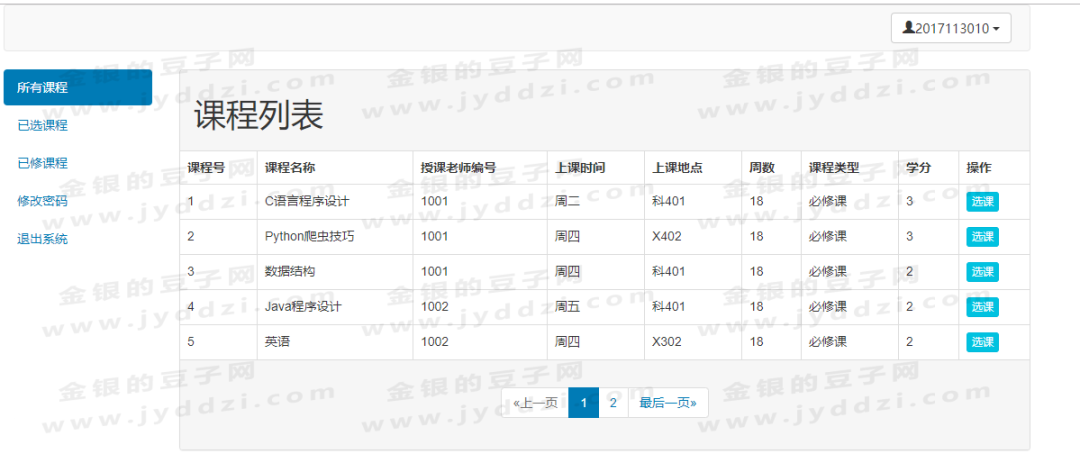Click 18 weeks in Python爬虫技巧 row

click(x=756, y=237)
